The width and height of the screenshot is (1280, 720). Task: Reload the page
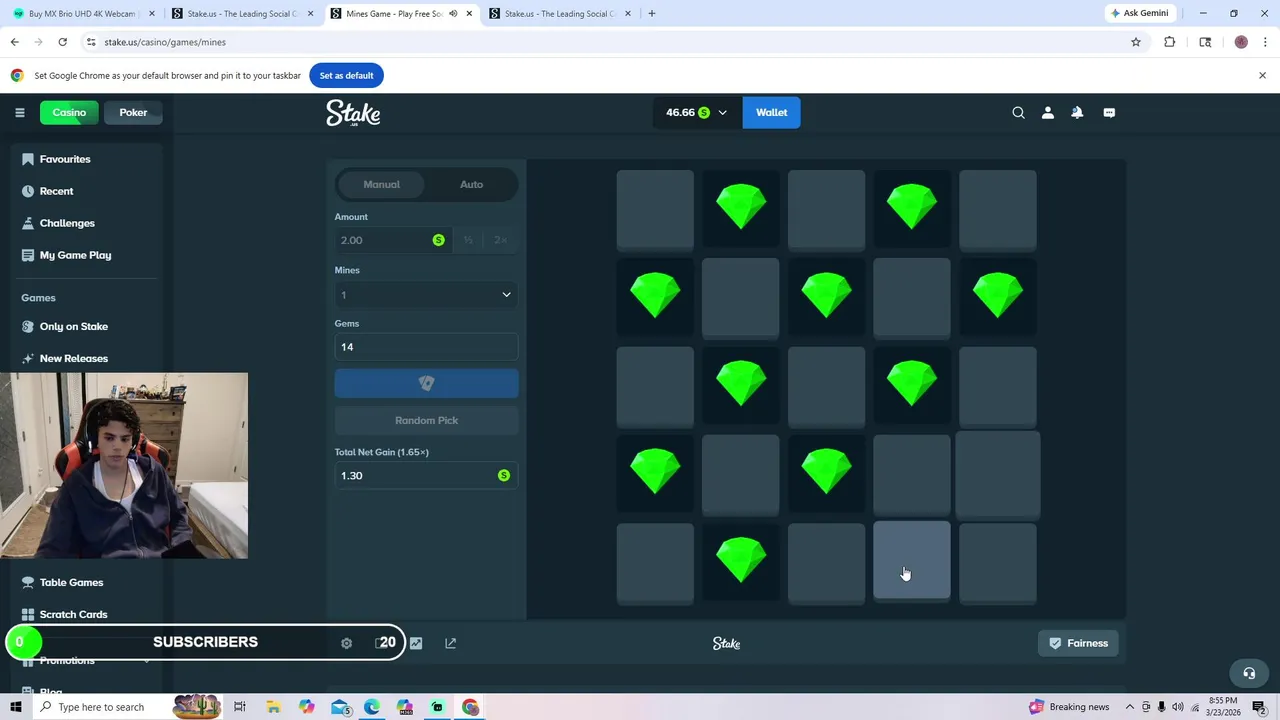click(x=62, y=42)
